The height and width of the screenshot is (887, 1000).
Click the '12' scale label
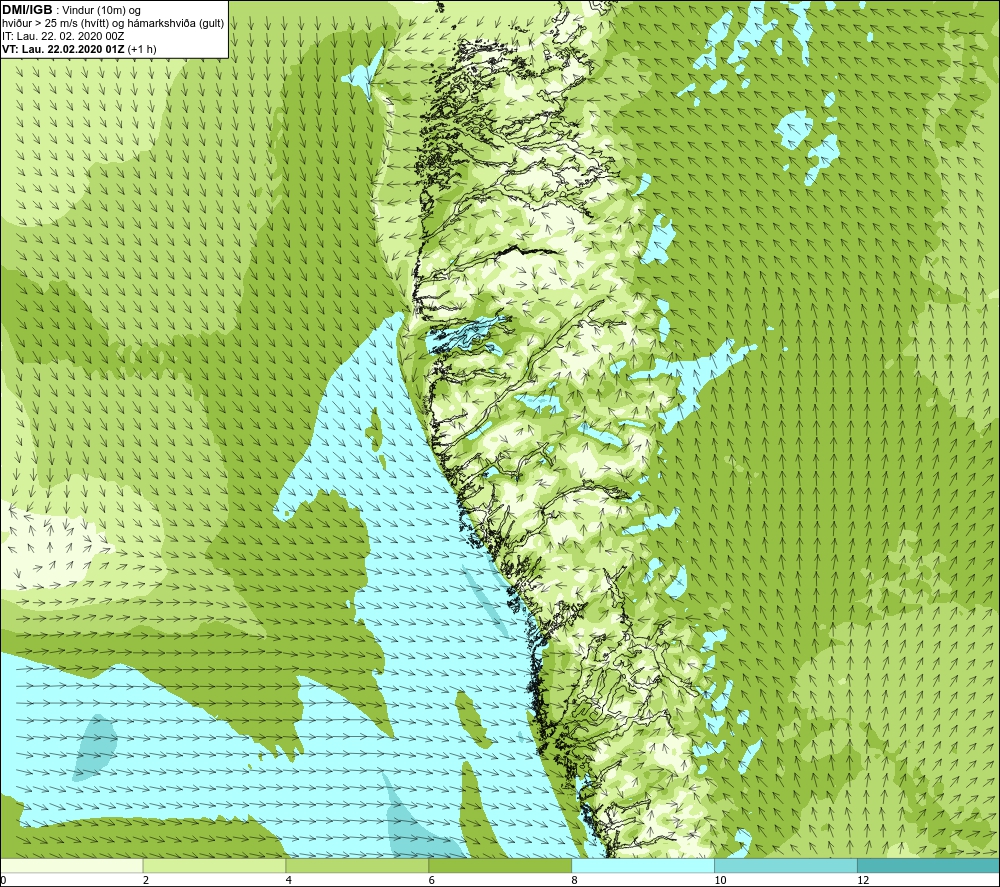pyautogui.click(x=863, y=880)
